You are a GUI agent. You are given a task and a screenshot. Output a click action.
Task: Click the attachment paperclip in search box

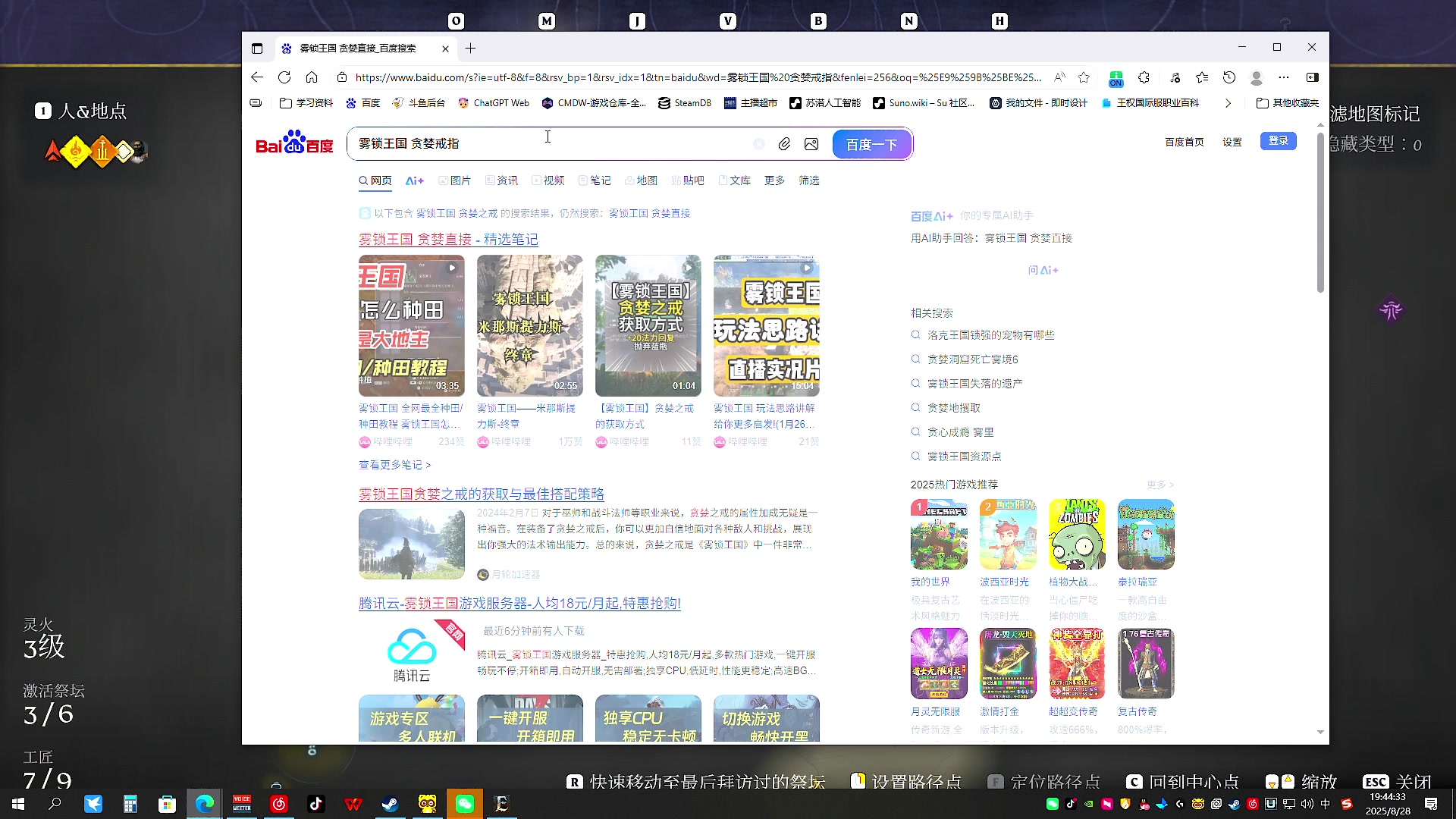coord(784,144)
